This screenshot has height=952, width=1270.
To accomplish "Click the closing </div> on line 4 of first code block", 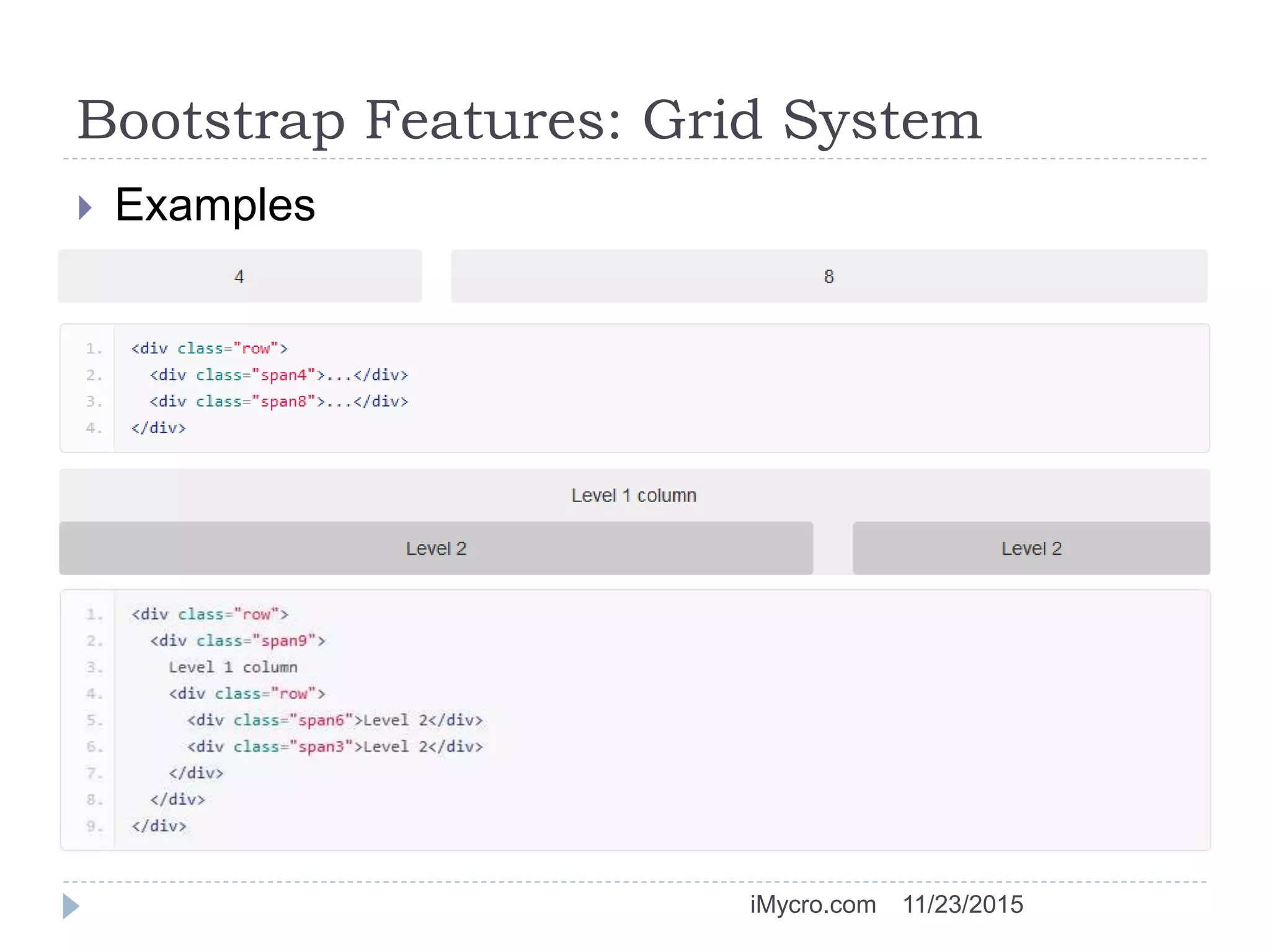I will 159,428.
